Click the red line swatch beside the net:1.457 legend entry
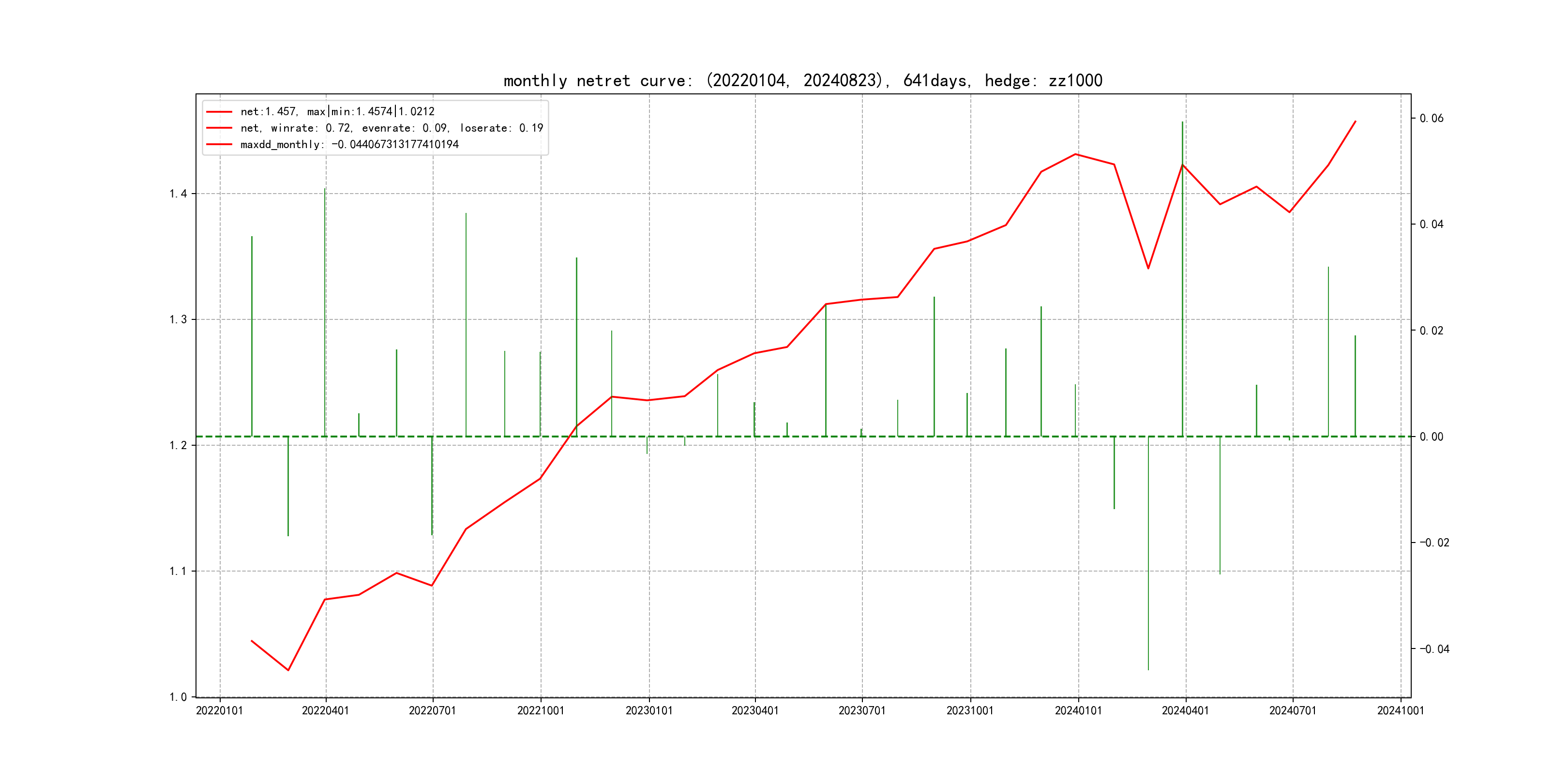 point(219,112)
